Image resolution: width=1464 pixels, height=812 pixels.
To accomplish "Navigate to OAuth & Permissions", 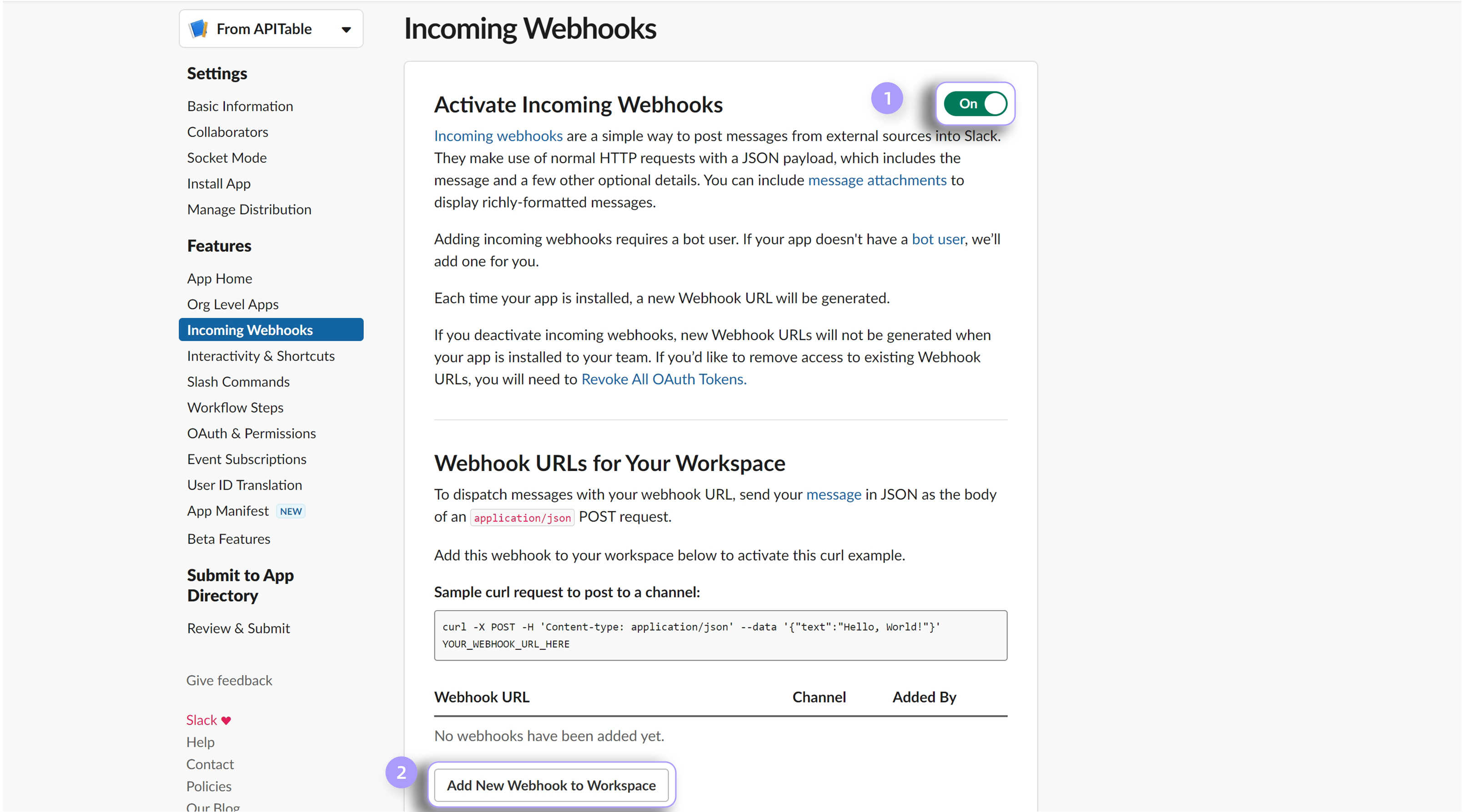I will click(251, 433).
